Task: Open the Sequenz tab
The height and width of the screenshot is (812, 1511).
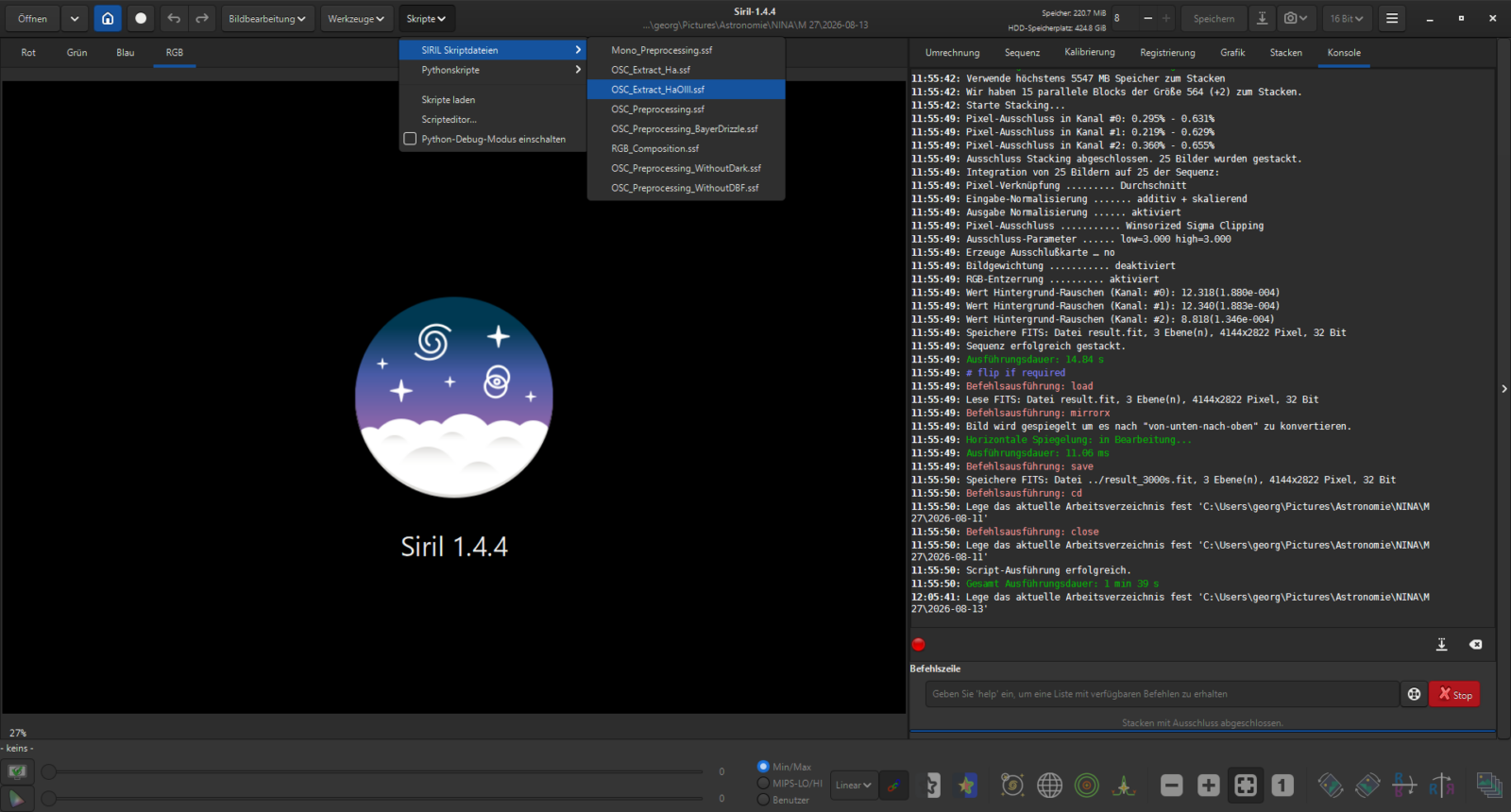Action: [1022, 53]
